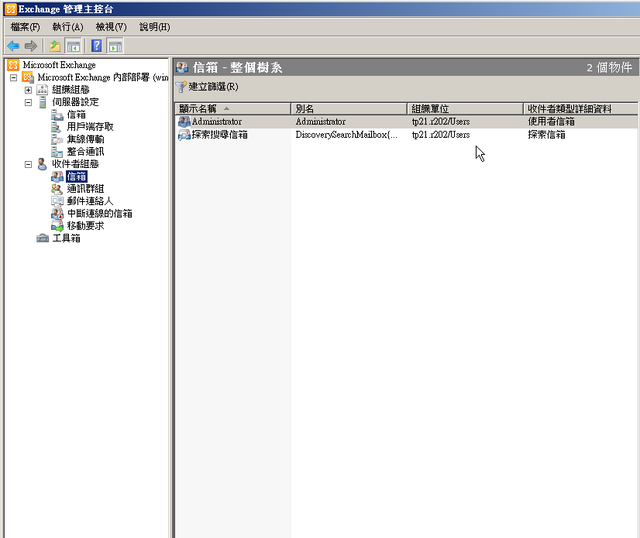The width and height of the screenshot is (640, 538).
Task: Select 中斷連線的信箱 in the tree
Action: tap(100, 213)
